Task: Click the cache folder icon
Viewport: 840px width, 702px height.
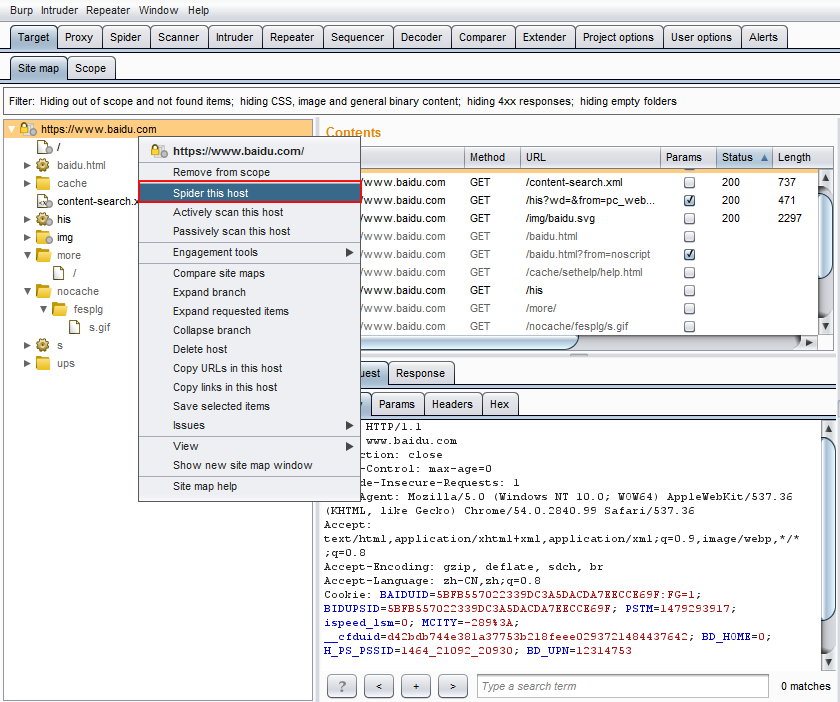Action: click(43, 183)
